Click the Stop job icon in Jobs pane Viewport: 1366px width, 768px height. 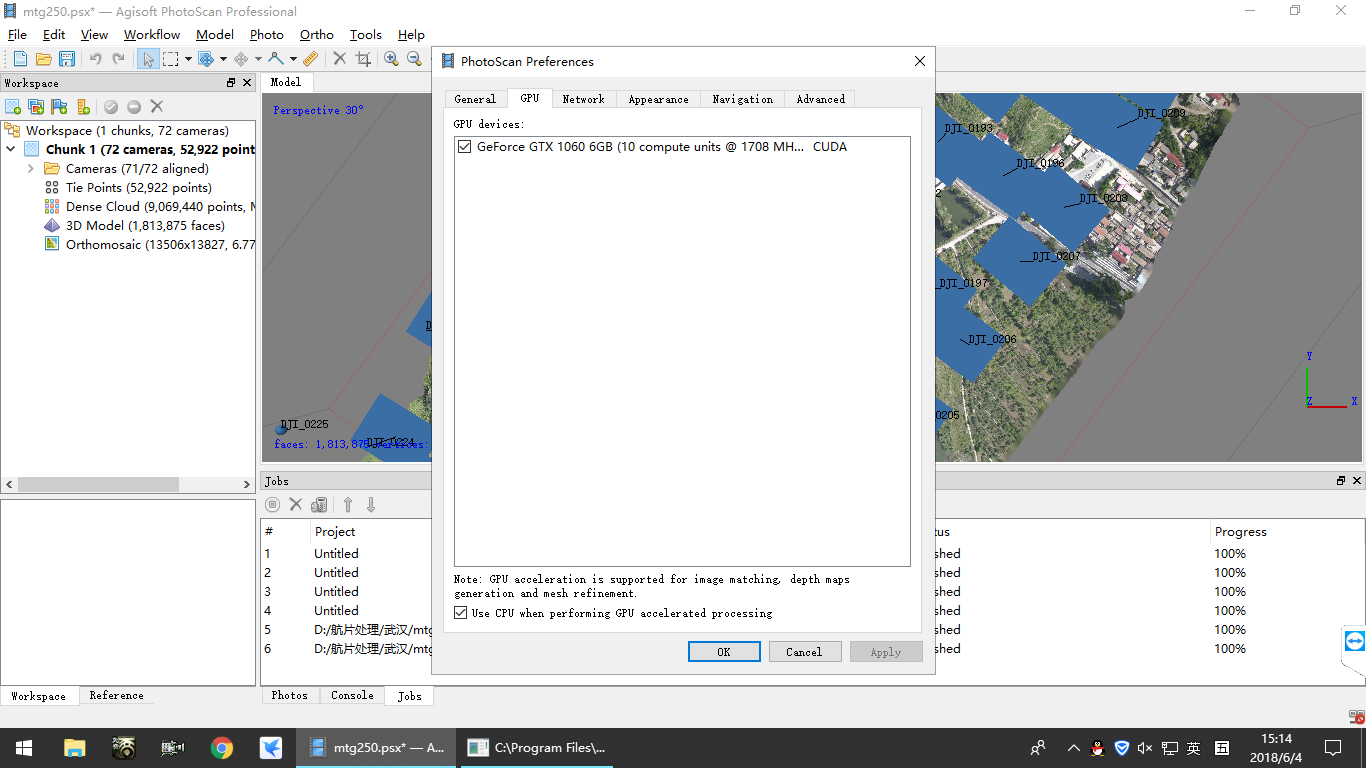273,505
